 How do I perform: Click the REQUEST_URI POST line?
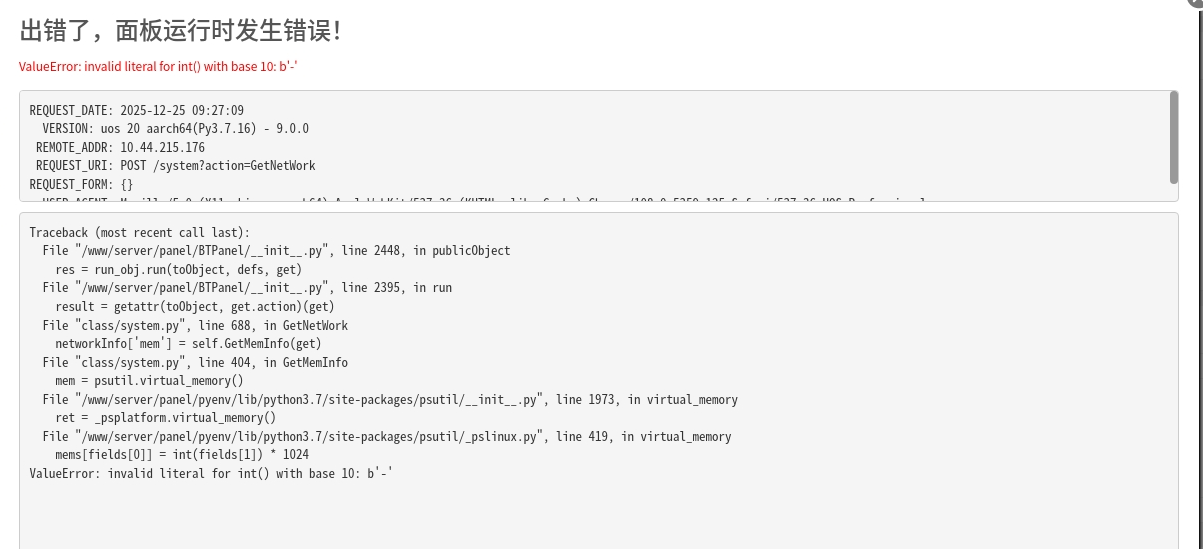click(175, 166)
